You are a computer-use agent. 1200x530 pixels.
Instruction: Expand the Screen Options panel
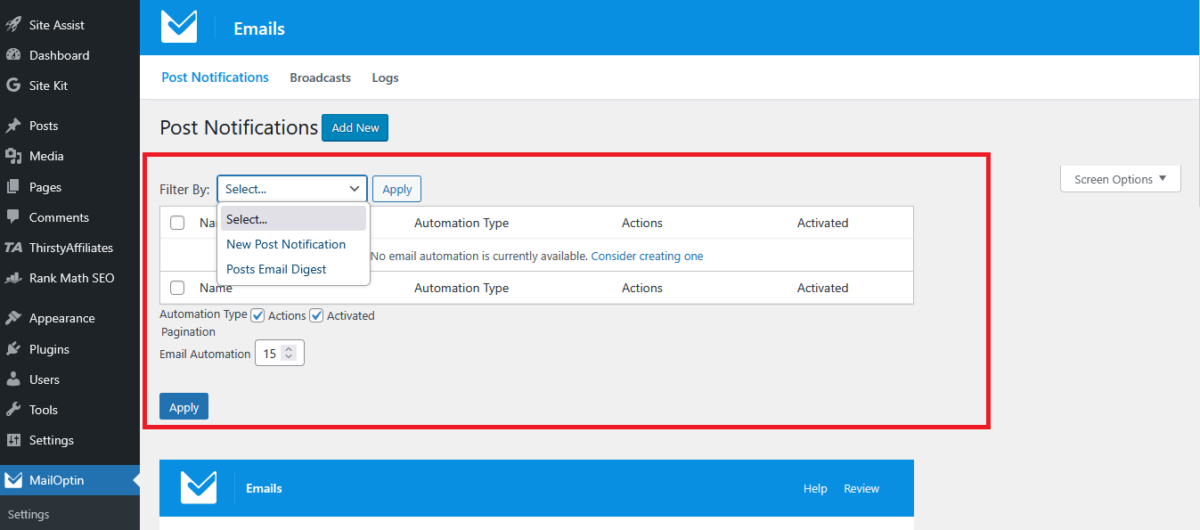pyautogui.click(x=1120, y=179)
